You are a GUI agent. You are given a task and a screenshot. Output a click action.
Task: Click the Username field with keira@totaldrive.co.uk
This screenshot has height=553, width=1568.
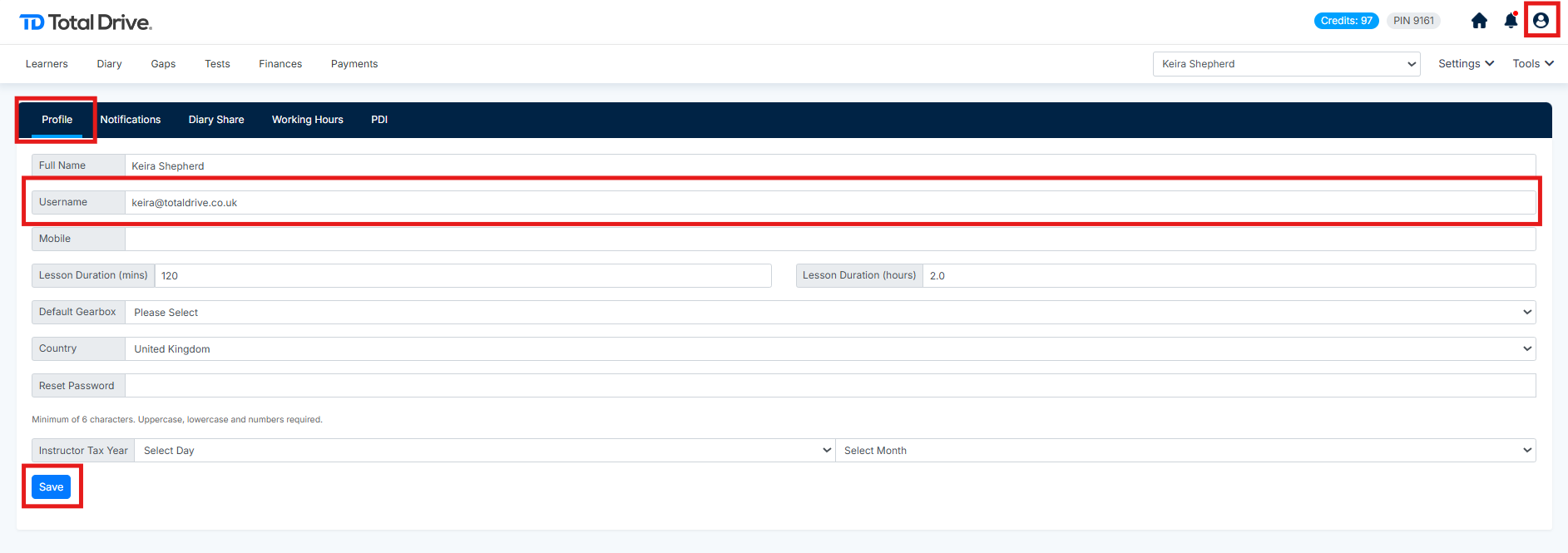(x=830, y=202)
